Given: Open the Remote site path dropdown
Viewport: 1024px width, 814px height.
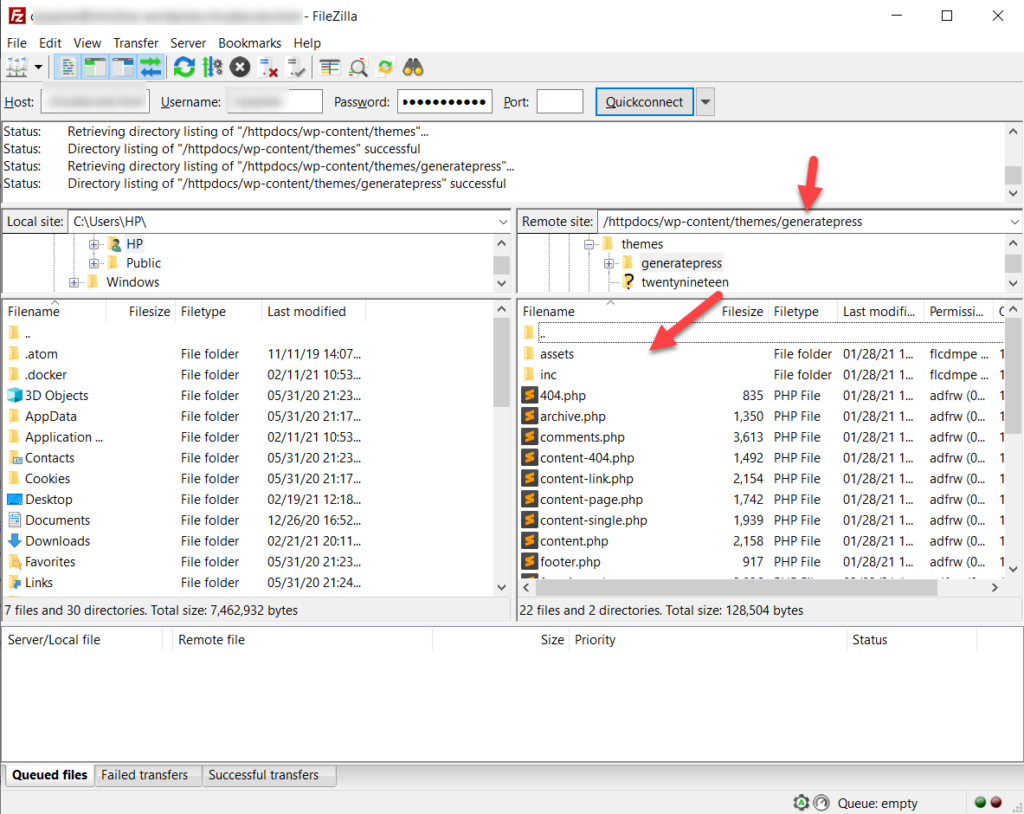Looking at the screenshot, I should [x=1014, y=222].
